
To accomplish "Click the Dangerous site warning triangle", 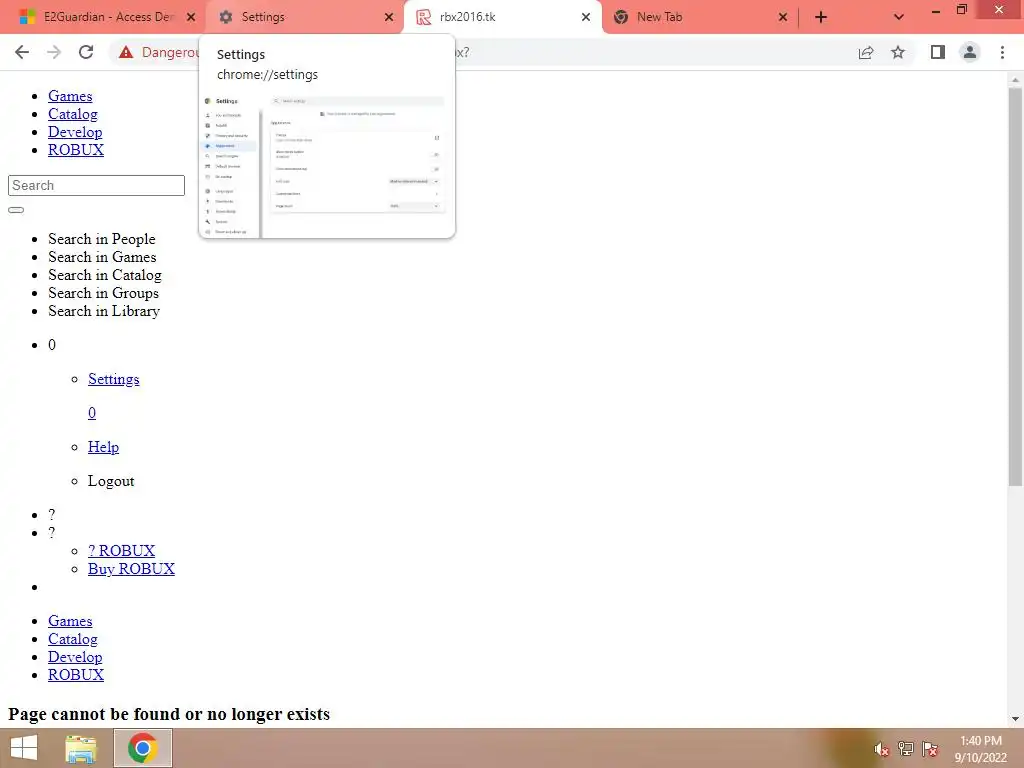I will pyautogui.click(x=126, y=52).
